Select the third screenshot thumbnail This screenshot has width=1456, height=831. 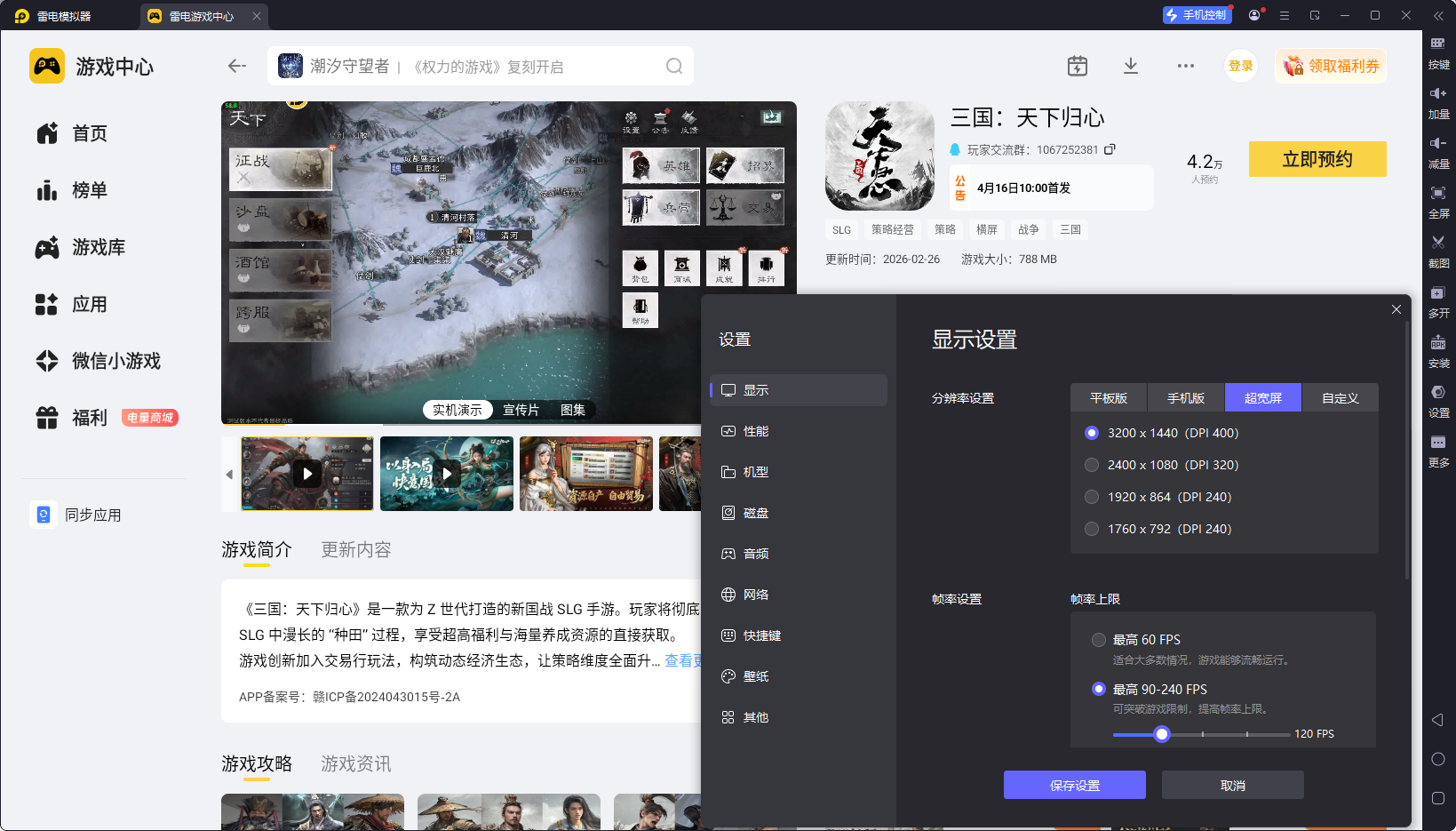586,474
